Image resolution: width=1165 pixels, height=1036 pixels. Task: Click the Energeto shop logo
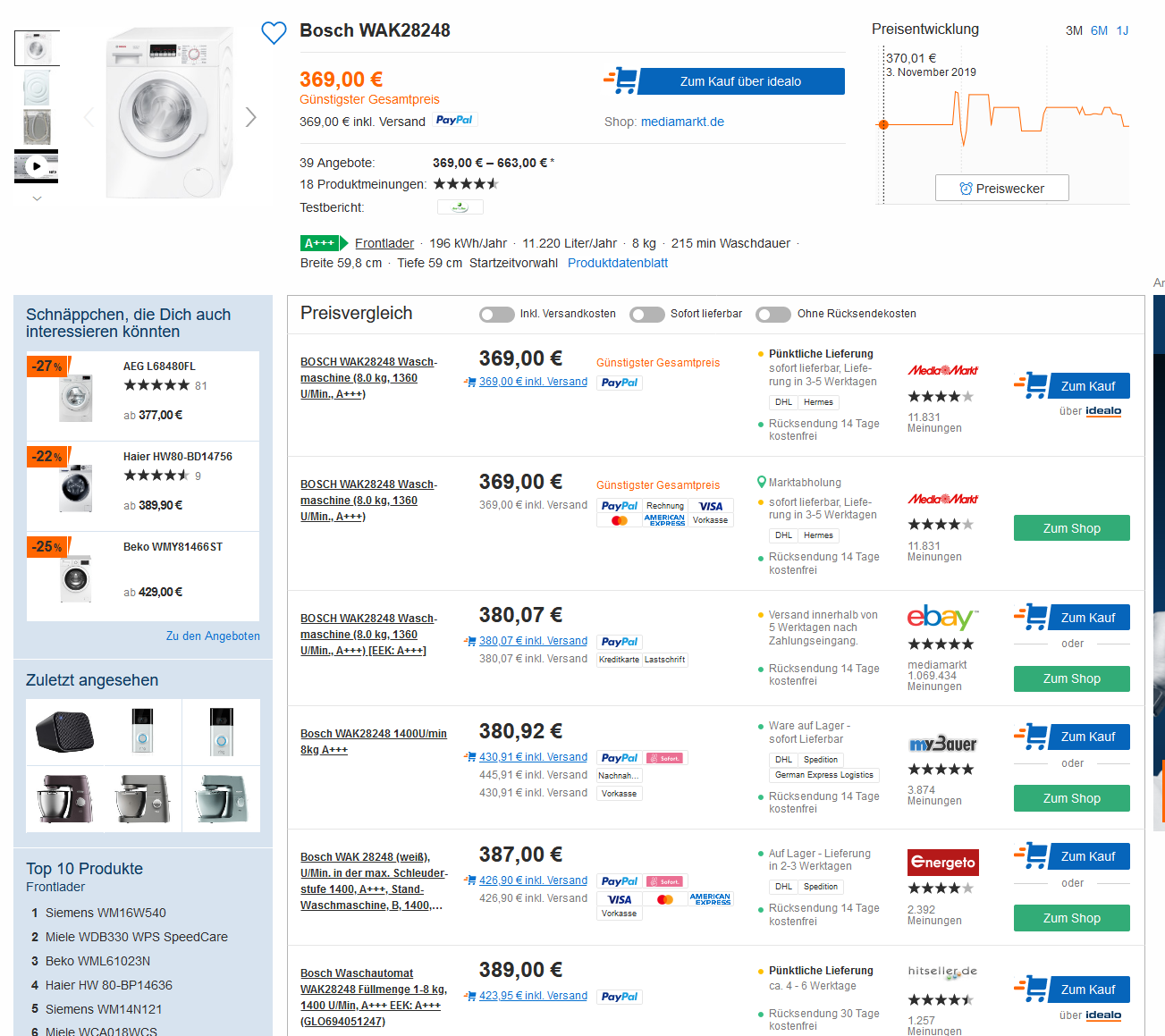[942, 862]
